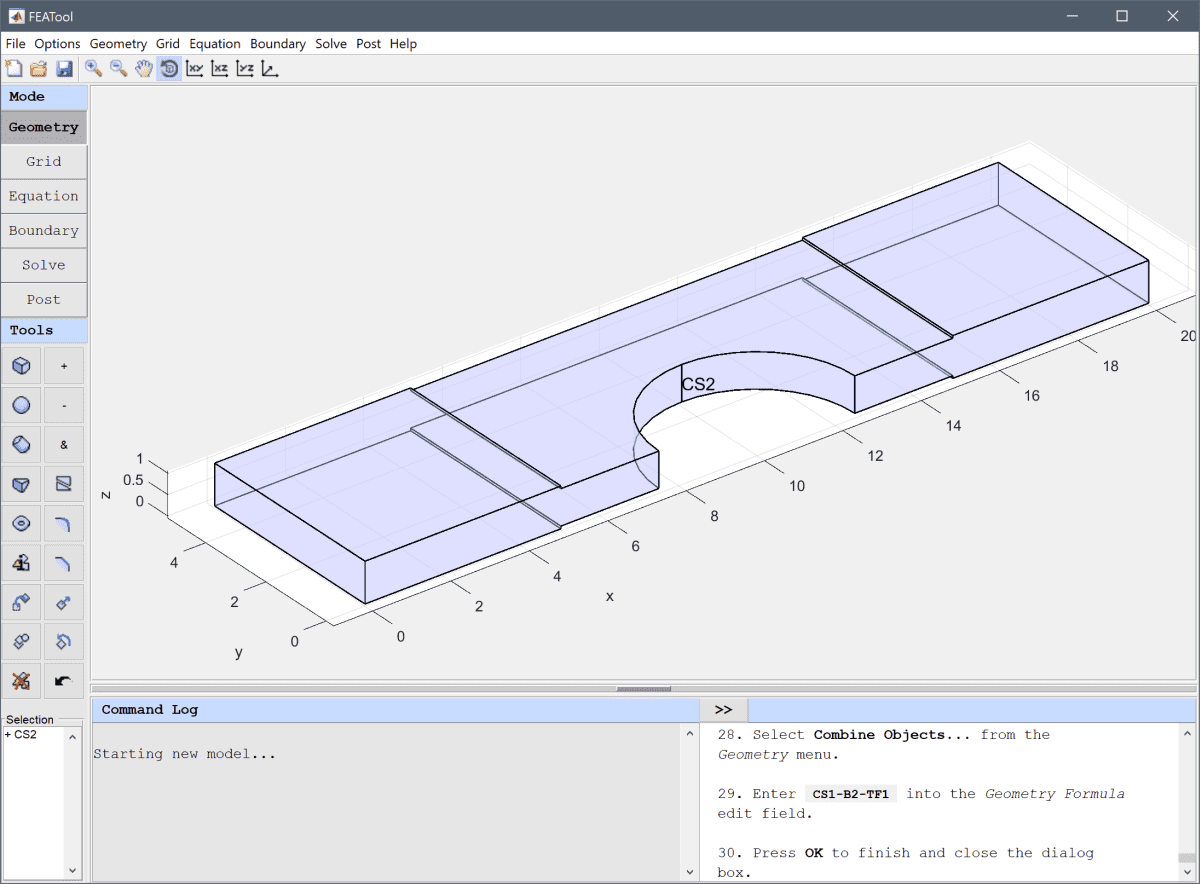Switch to Solve mode
Image resolution: width=1200 pixels, height=884 pixels.
click(x=44, y=265)
